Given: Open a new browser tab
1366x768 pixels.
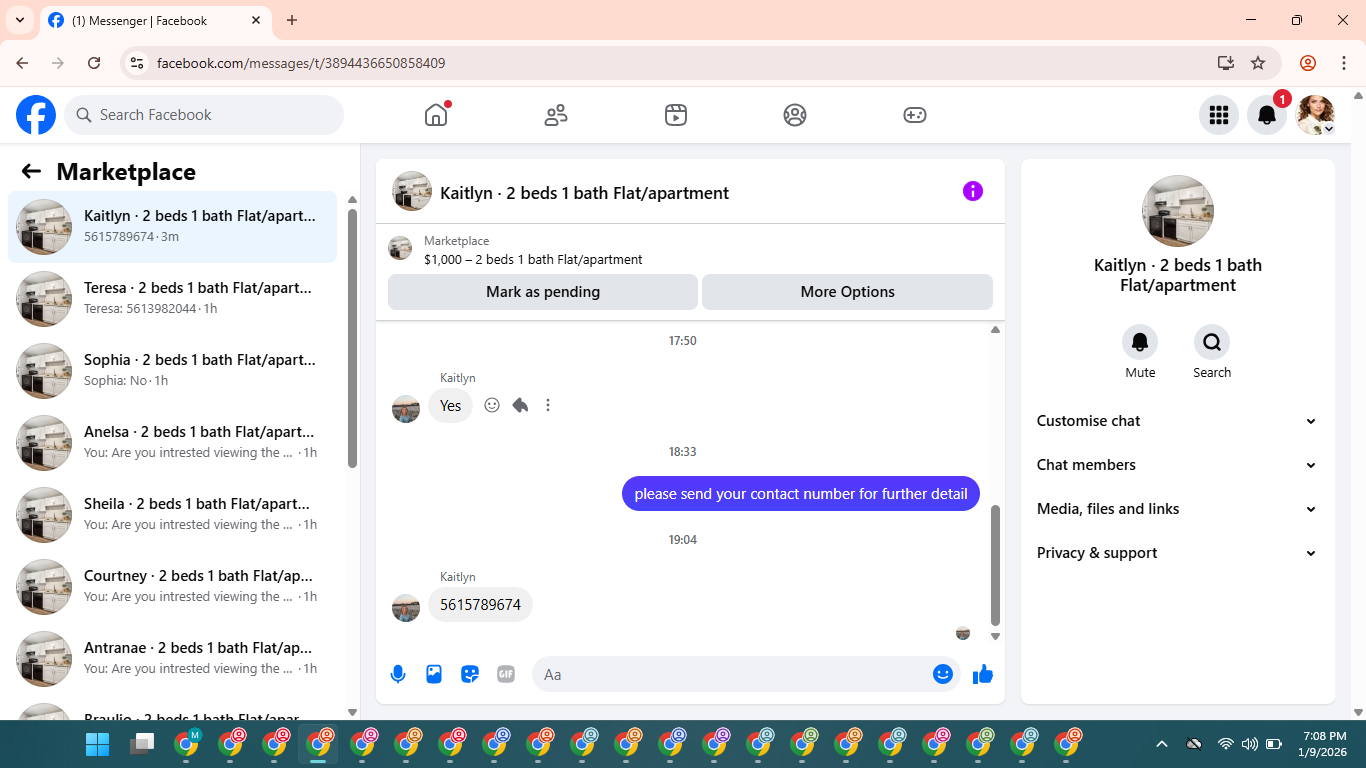Looking at the screenshot, I should [x=292, y=20].
